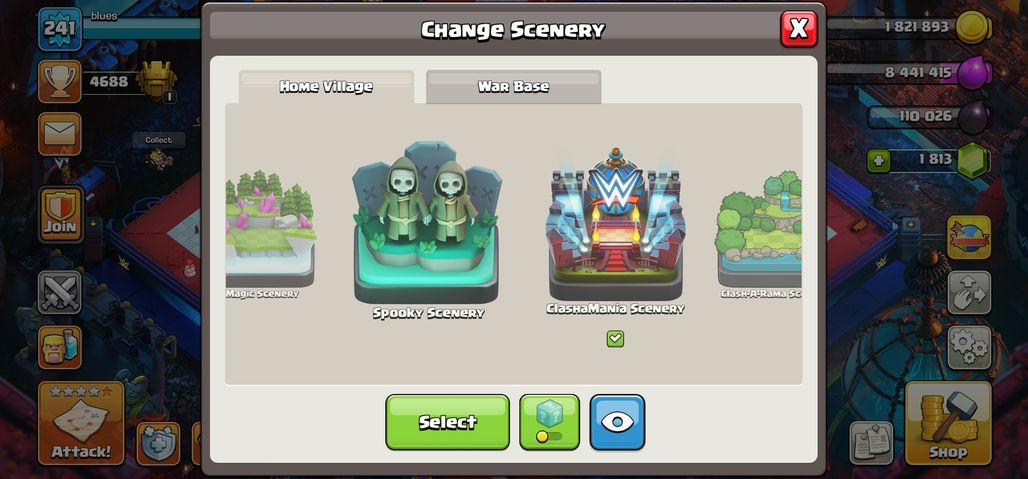Open the mail inbox icon
Viewport: 1028px width, 479px height.
tap(60, 134)
